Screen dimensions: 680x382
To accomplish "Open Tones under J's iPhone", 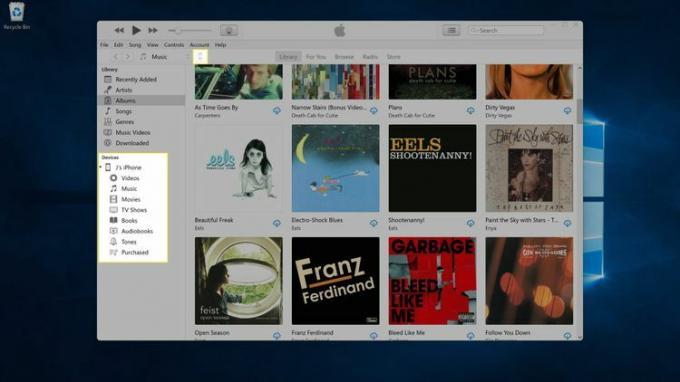I will 129,242.
